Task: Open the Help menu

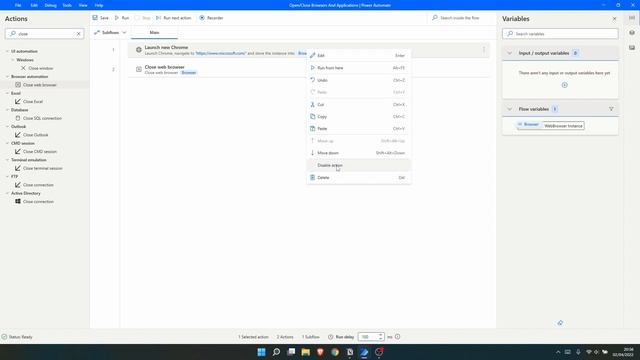Action: (99, 5)
